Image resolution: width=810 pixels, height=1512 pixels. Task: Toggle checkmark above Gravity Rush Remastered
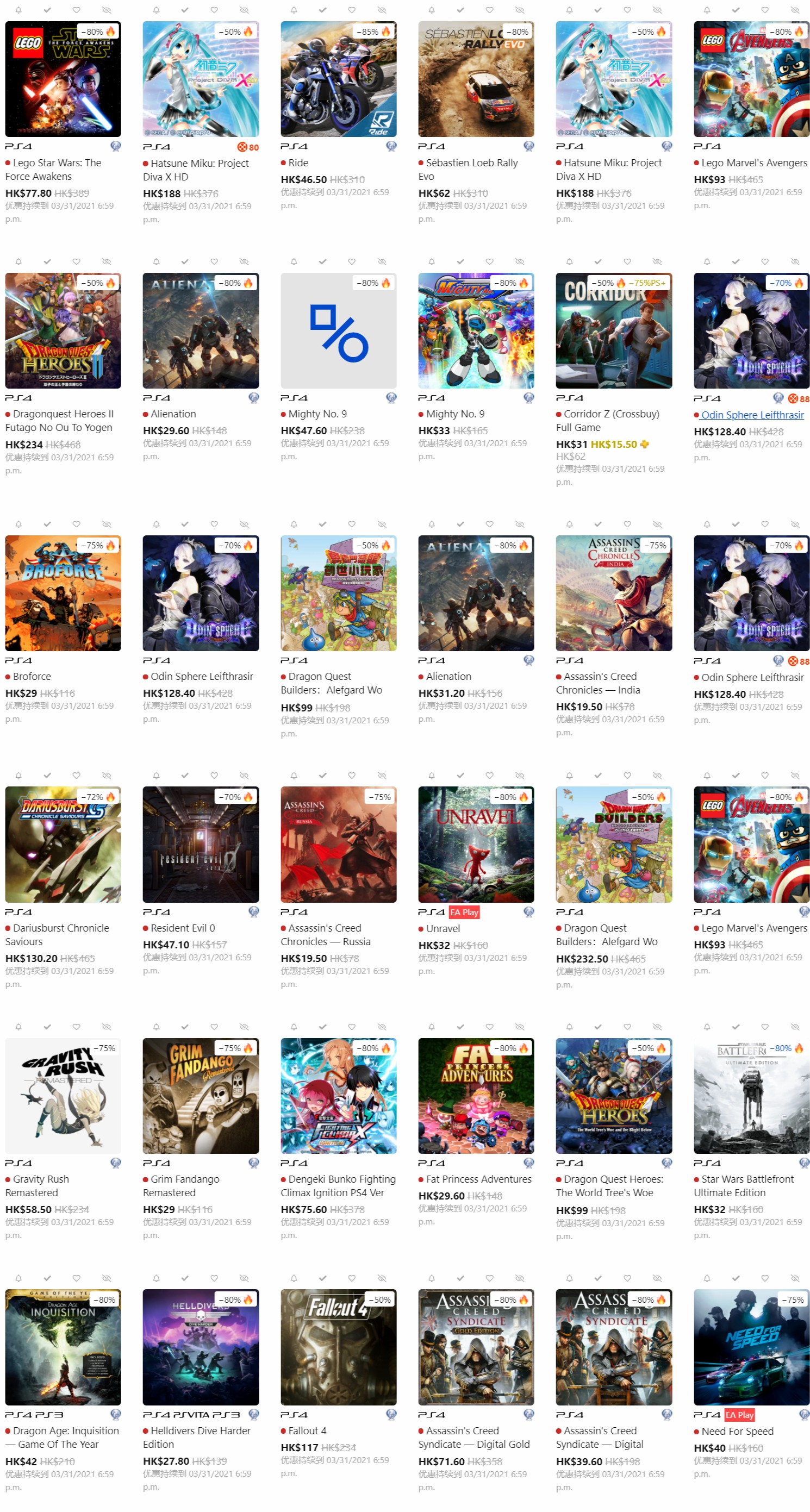point(47,1027)
